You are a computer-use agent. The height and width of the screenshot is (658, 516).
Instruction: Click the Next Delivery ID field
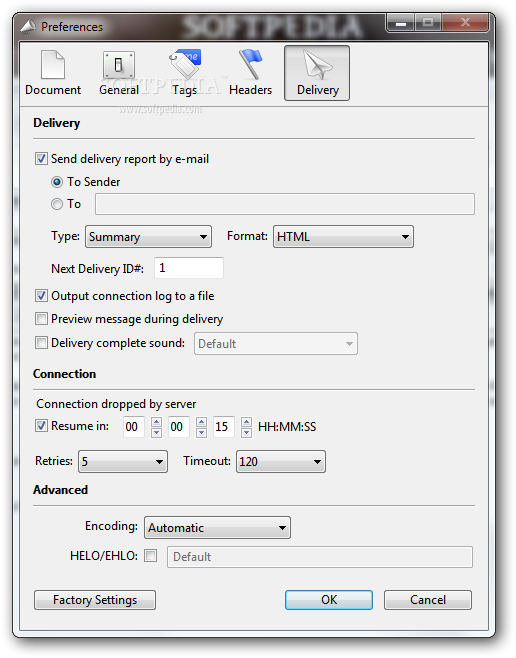189,268
